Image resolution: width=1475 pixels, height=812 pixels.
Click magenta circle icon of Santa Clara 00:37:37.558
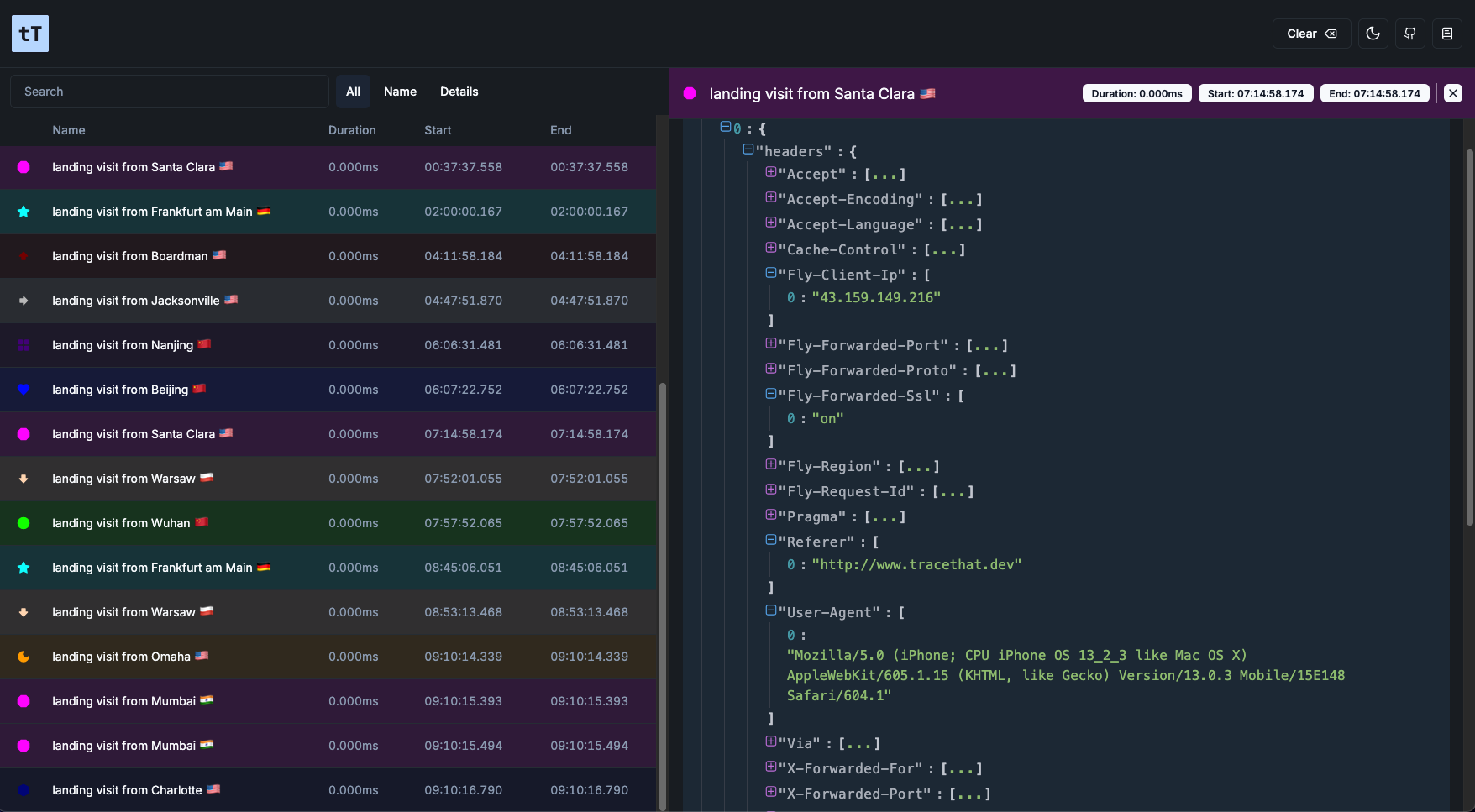24,167
